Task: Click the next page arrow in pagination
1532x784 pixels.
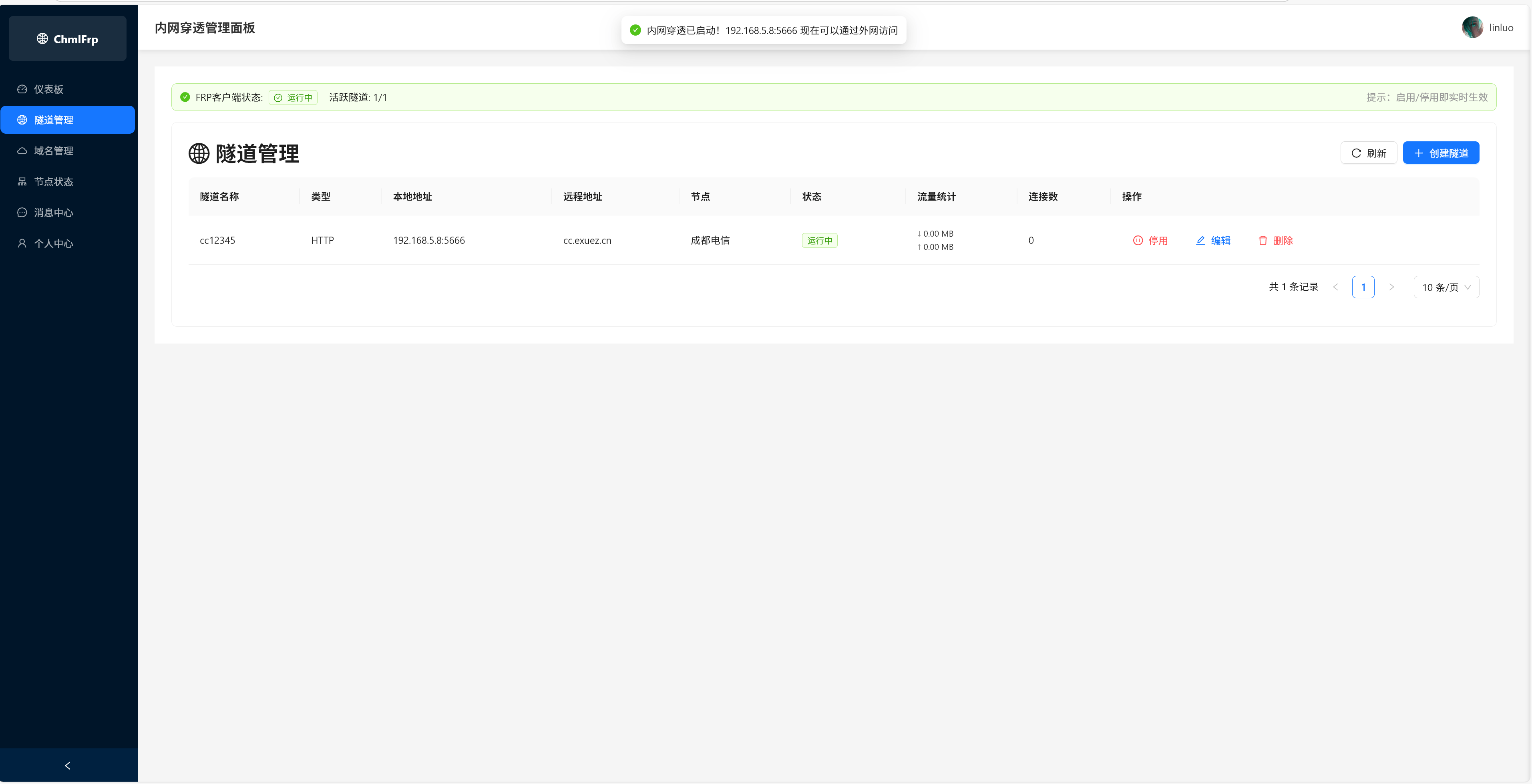Action: [x=1391, y=287]
